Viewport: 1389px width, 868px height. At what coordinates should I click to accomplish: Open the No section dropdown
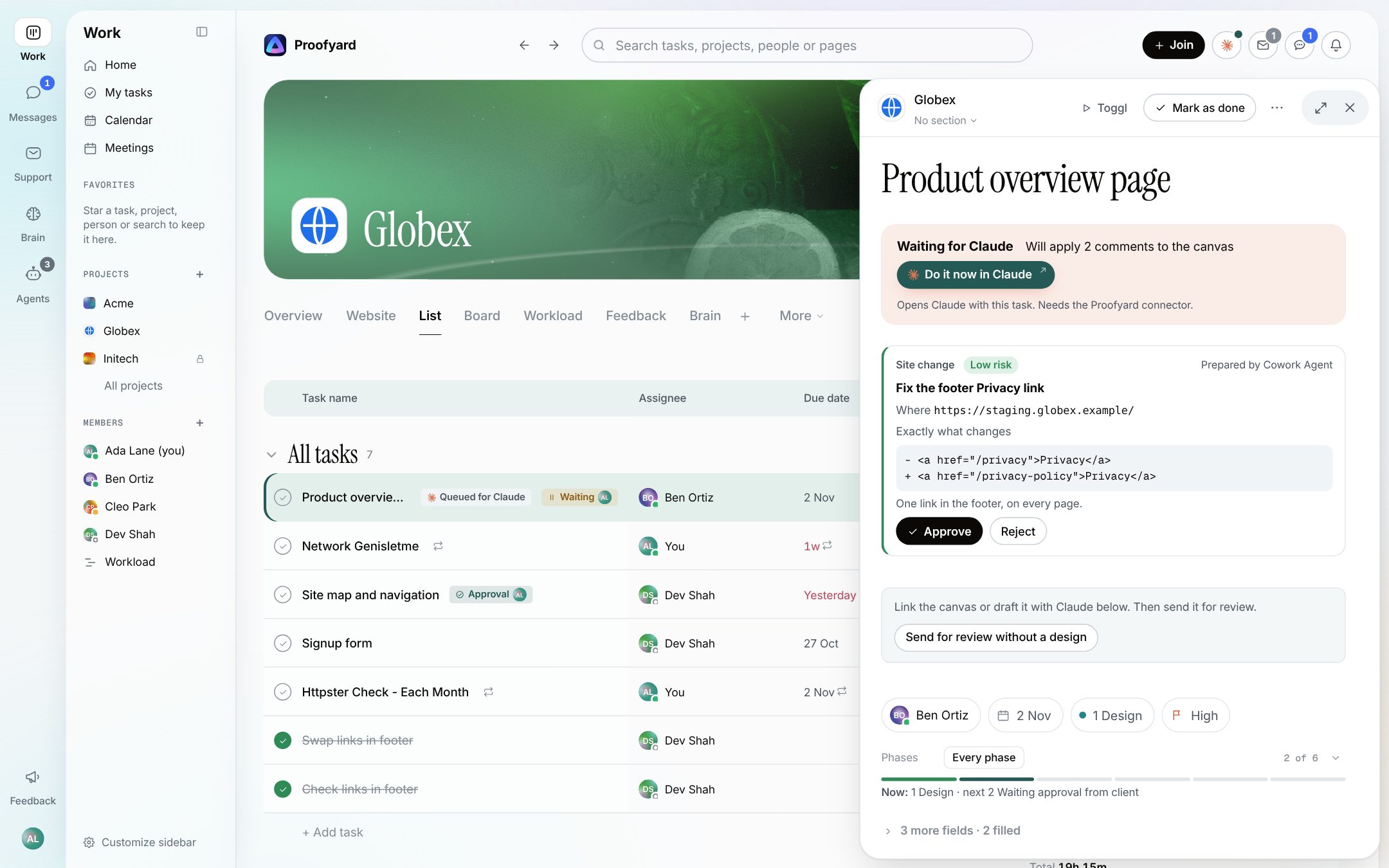945,121
